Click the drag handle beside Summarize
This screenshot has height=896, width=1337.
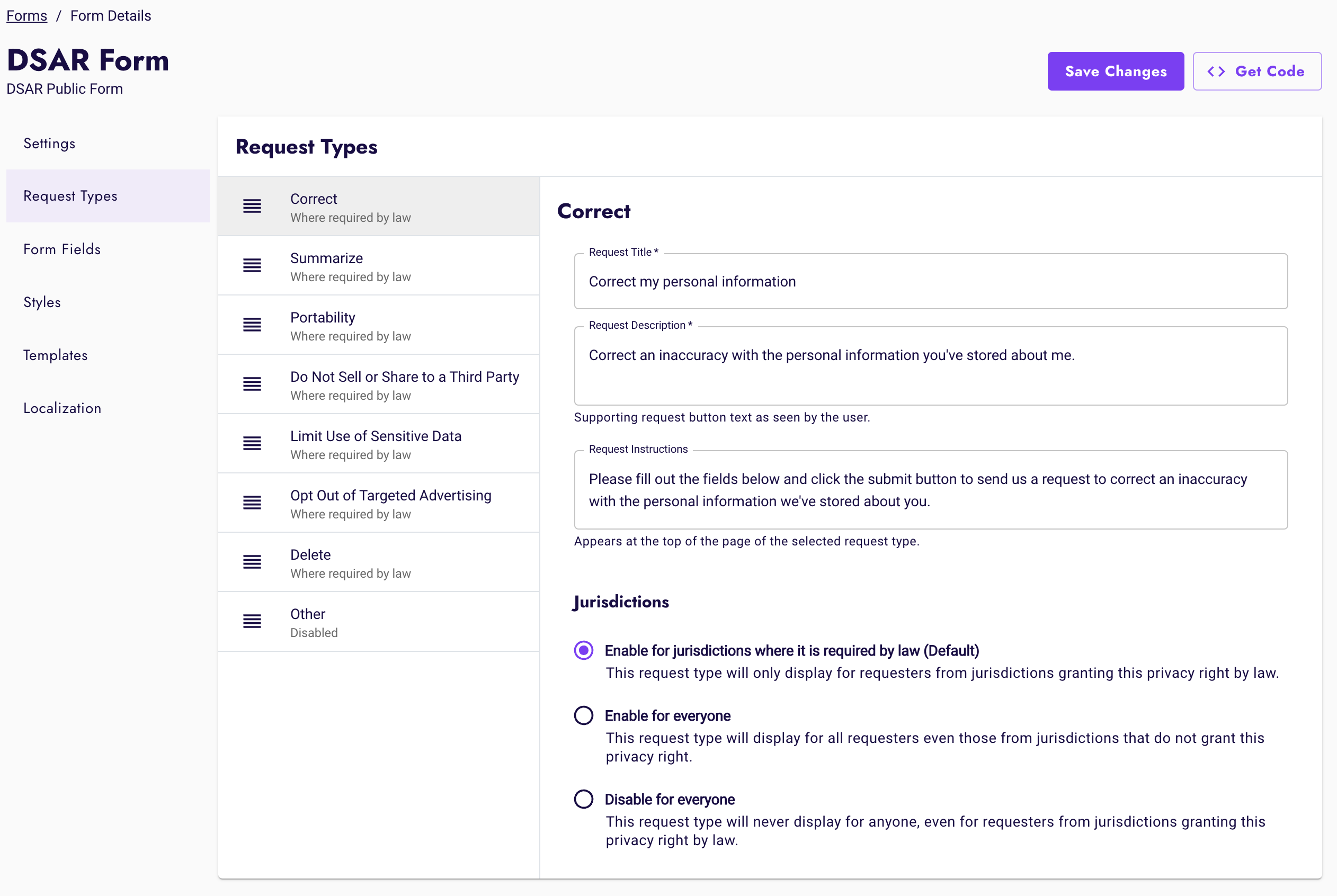[x=252, y=265]
